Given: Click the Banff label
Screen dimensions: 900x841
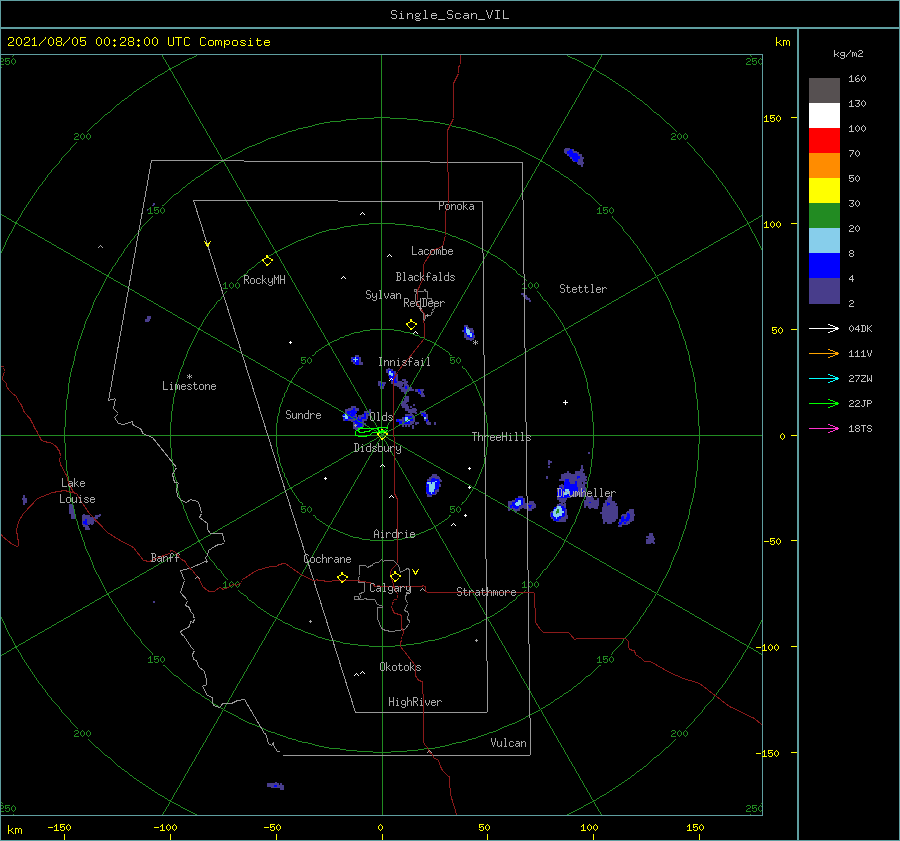Looking at the screenshot, I should (x=165, y=557).
